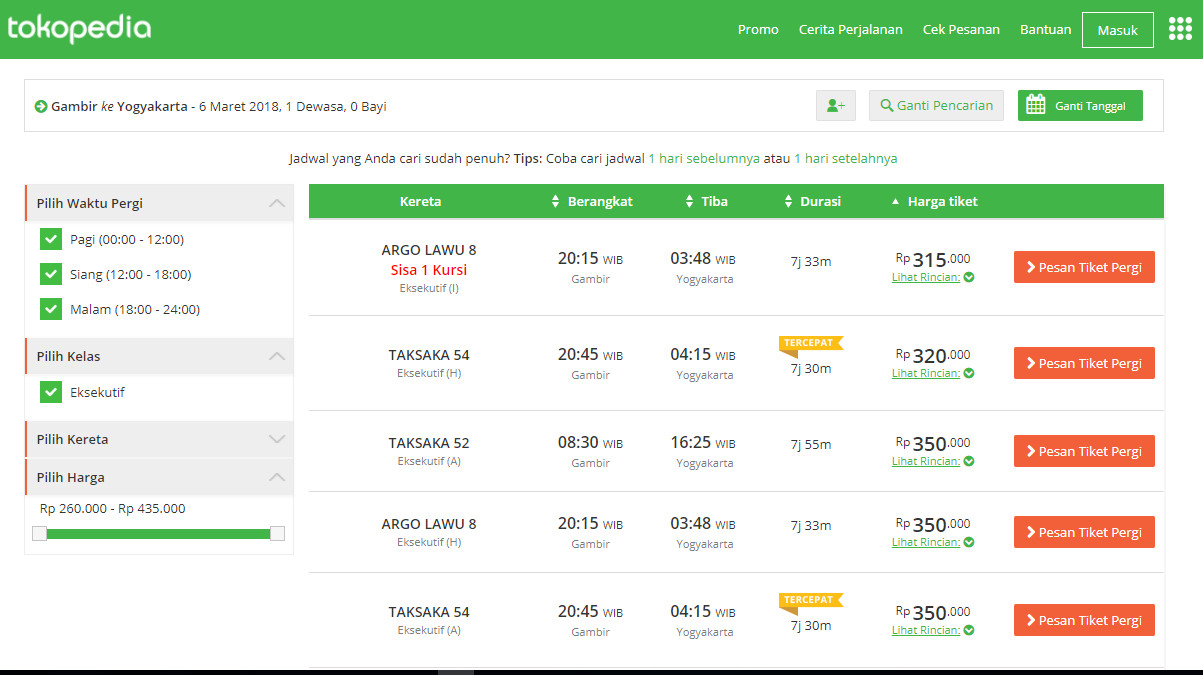
Task: Collapse the Pilih Kelas section
Action: 277,356
